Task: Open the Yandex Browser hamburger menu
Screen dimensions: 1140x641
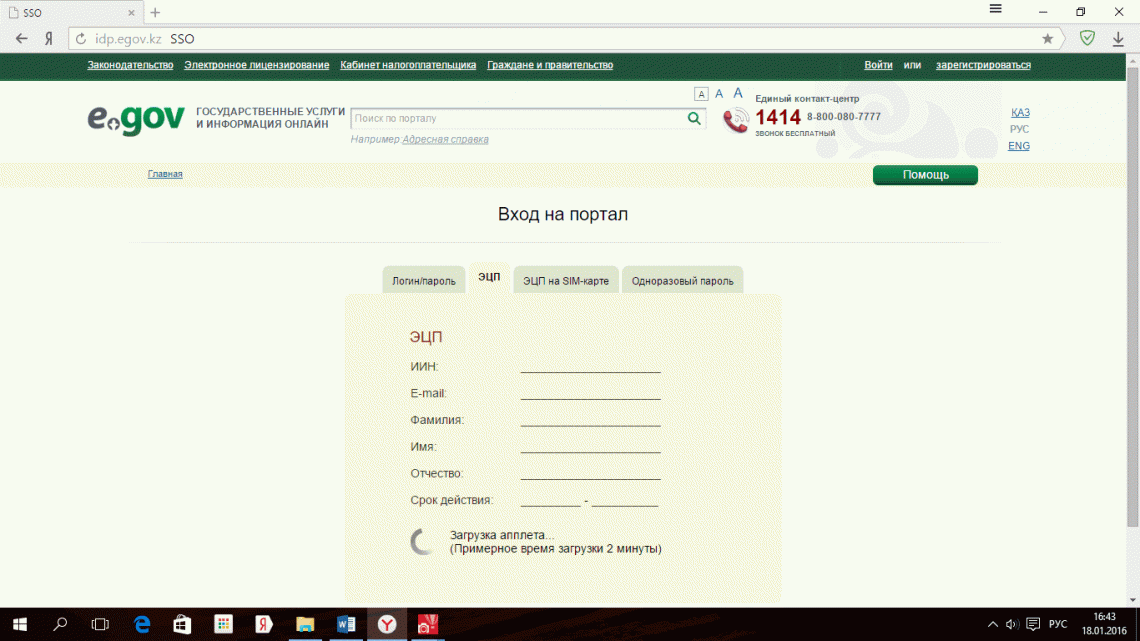Action: (995, 10)
